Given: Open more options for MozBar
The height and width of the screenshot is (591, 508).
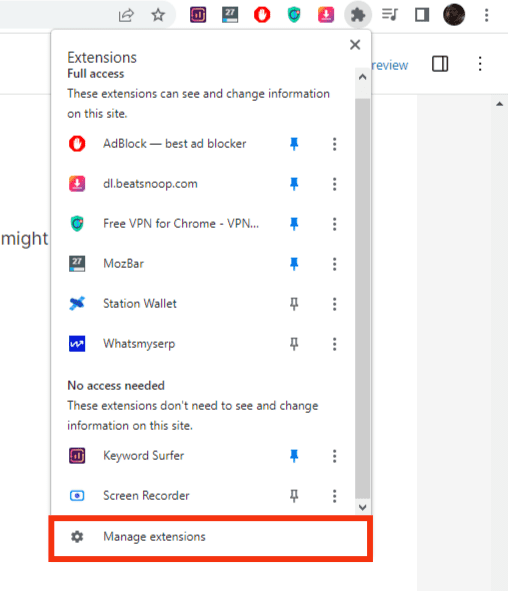Looking at the screenshot, I should pos(334,264).
